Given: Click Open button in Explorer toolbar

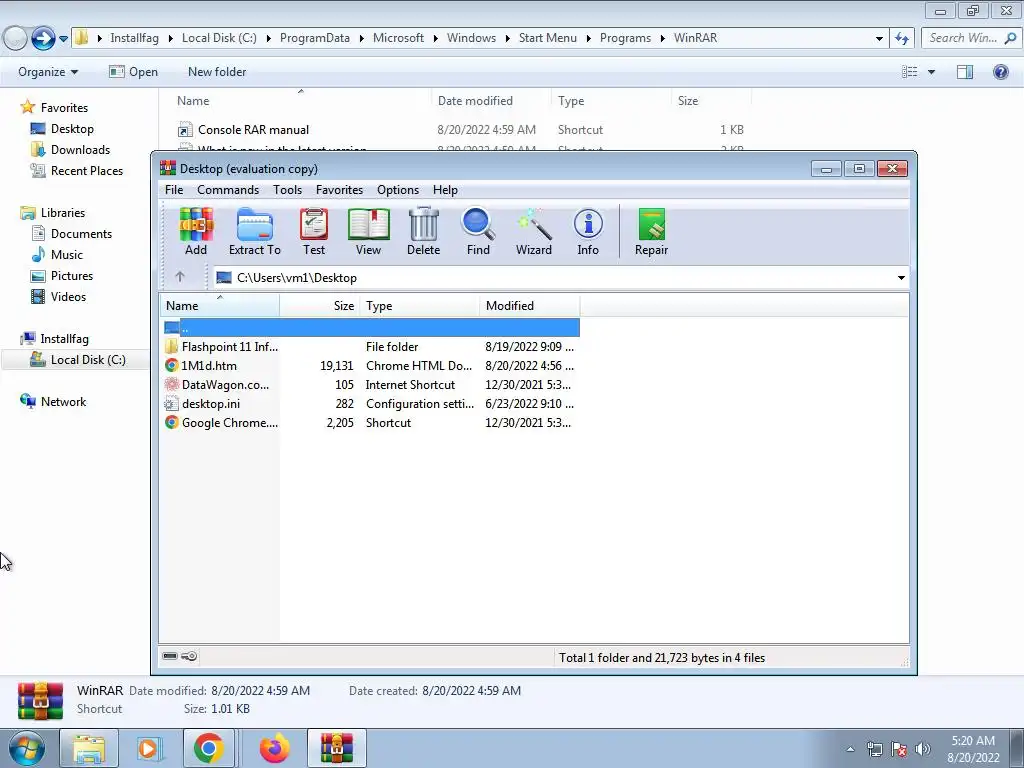Looking at the screenshot, I should [133, 72].
